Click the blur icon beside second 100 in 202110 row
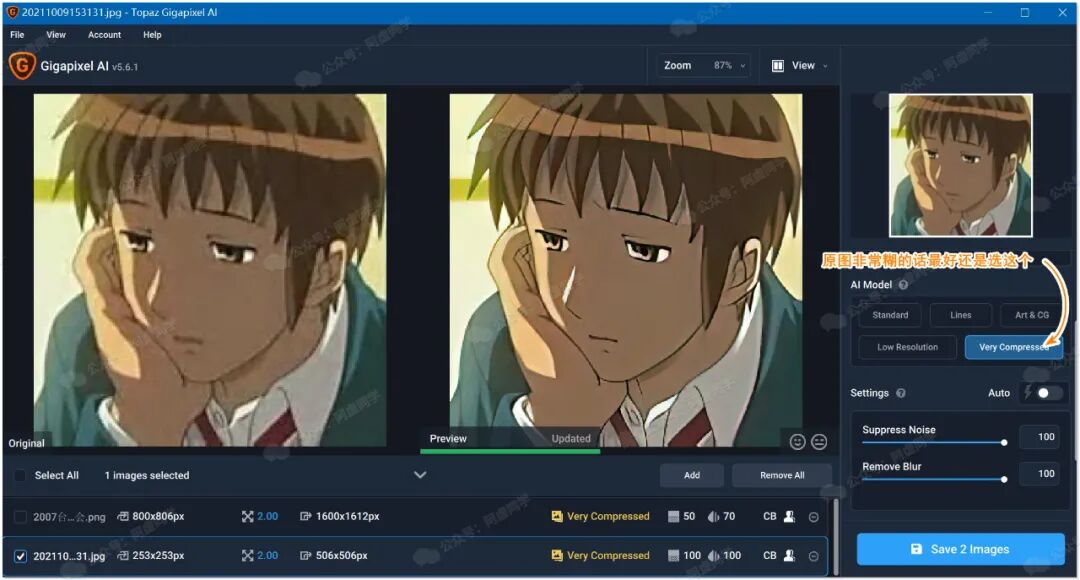1080x580 pixels. 714,555
